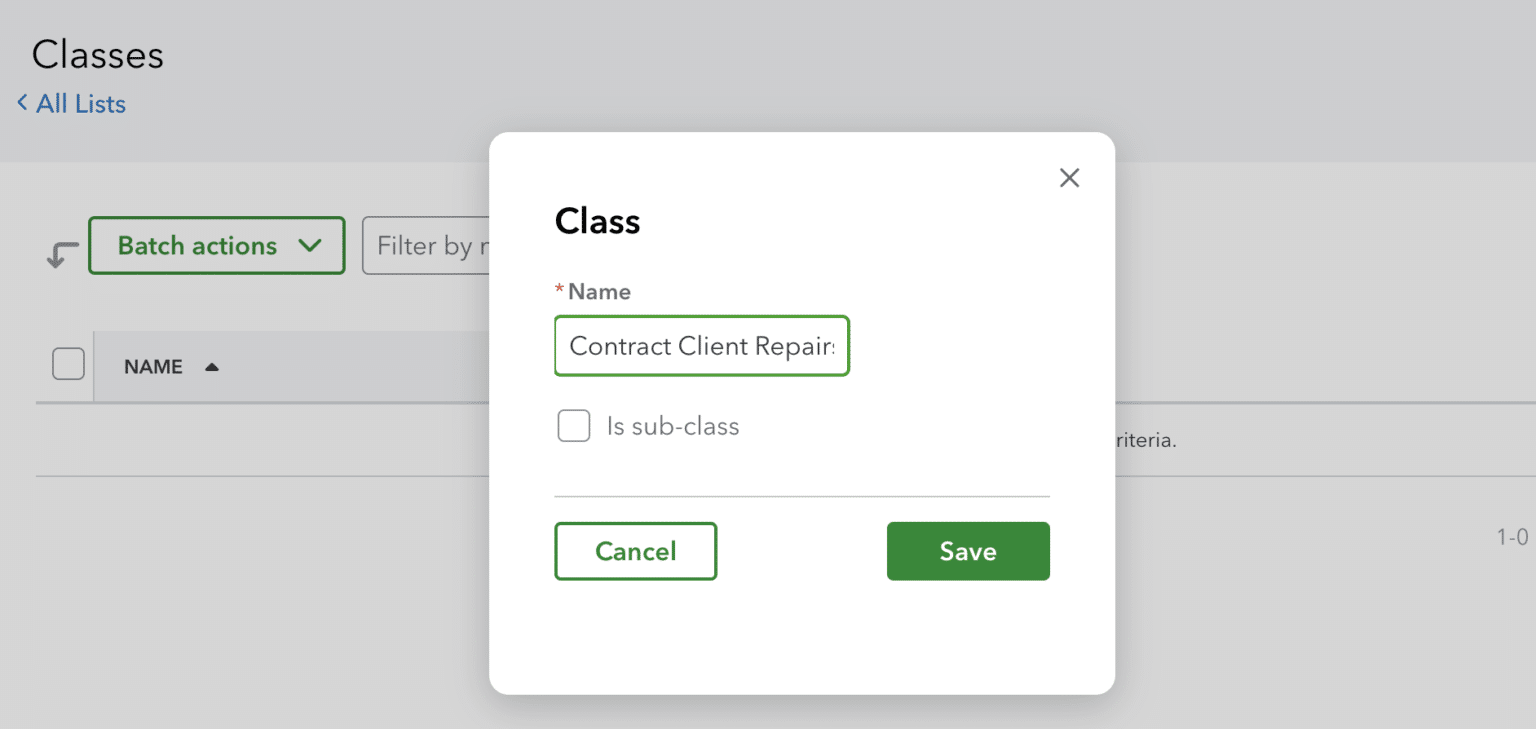1536x729 pixels.
Task: Click the 1-0 pagination indicator
Action: [x=1511, y=537]
